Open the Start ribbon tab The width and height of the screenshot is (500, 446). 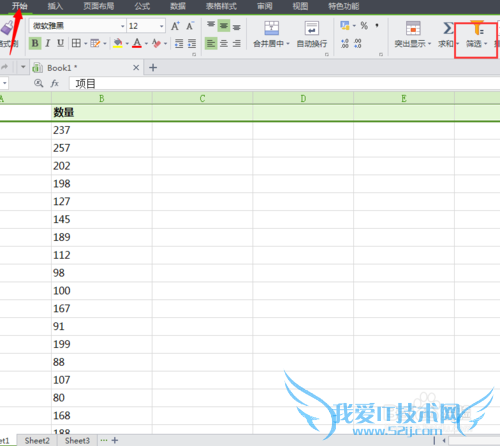pos(20,6)
